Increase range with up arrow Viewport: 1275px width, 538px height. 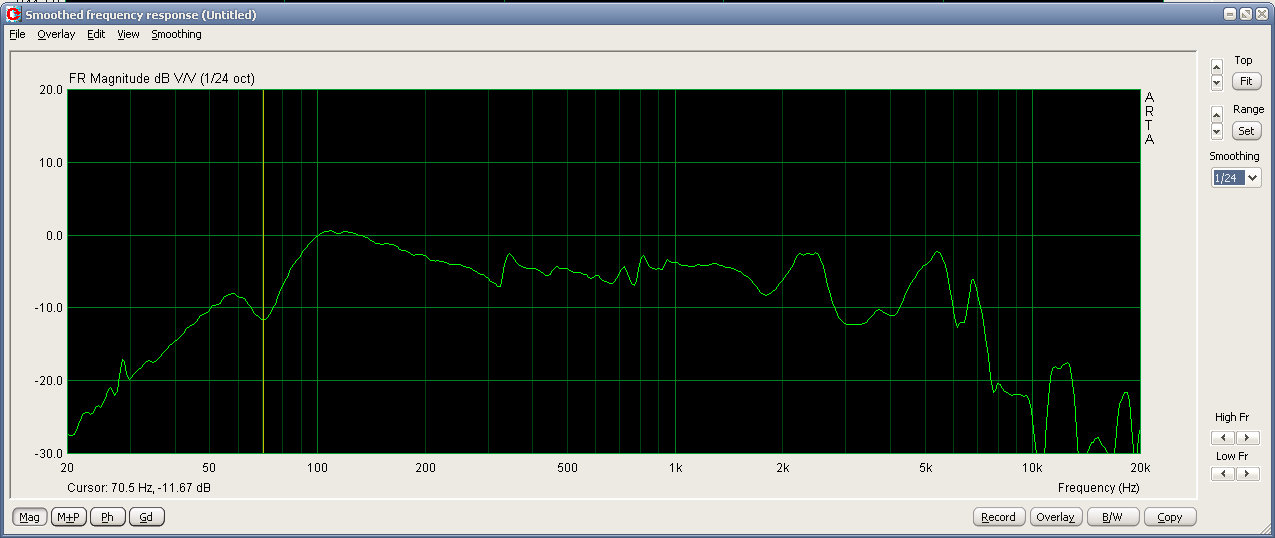click(x=1216, y=115)
